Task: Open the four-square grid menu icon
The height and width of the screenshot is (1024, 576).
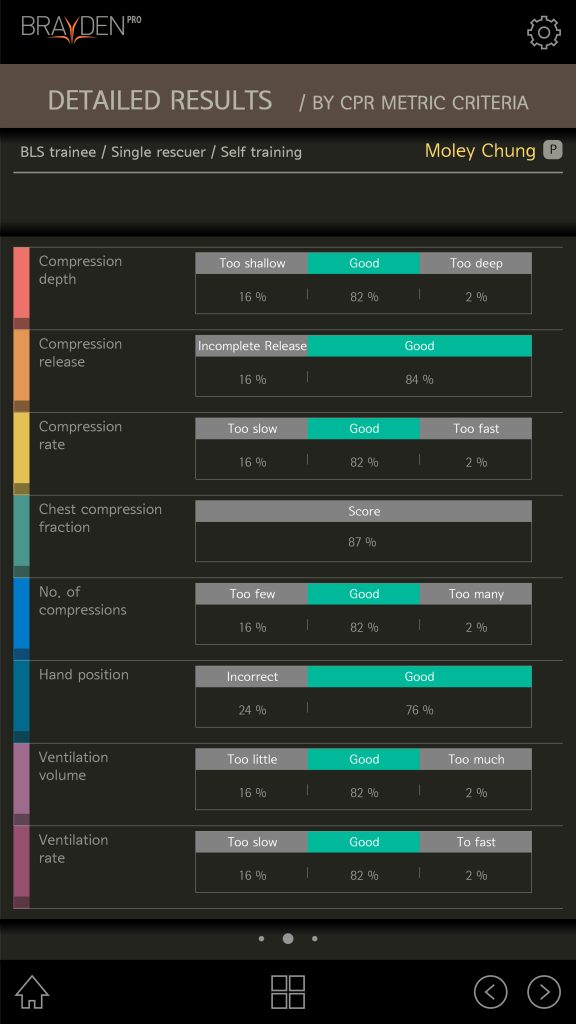Action: [x=288, y=992]
